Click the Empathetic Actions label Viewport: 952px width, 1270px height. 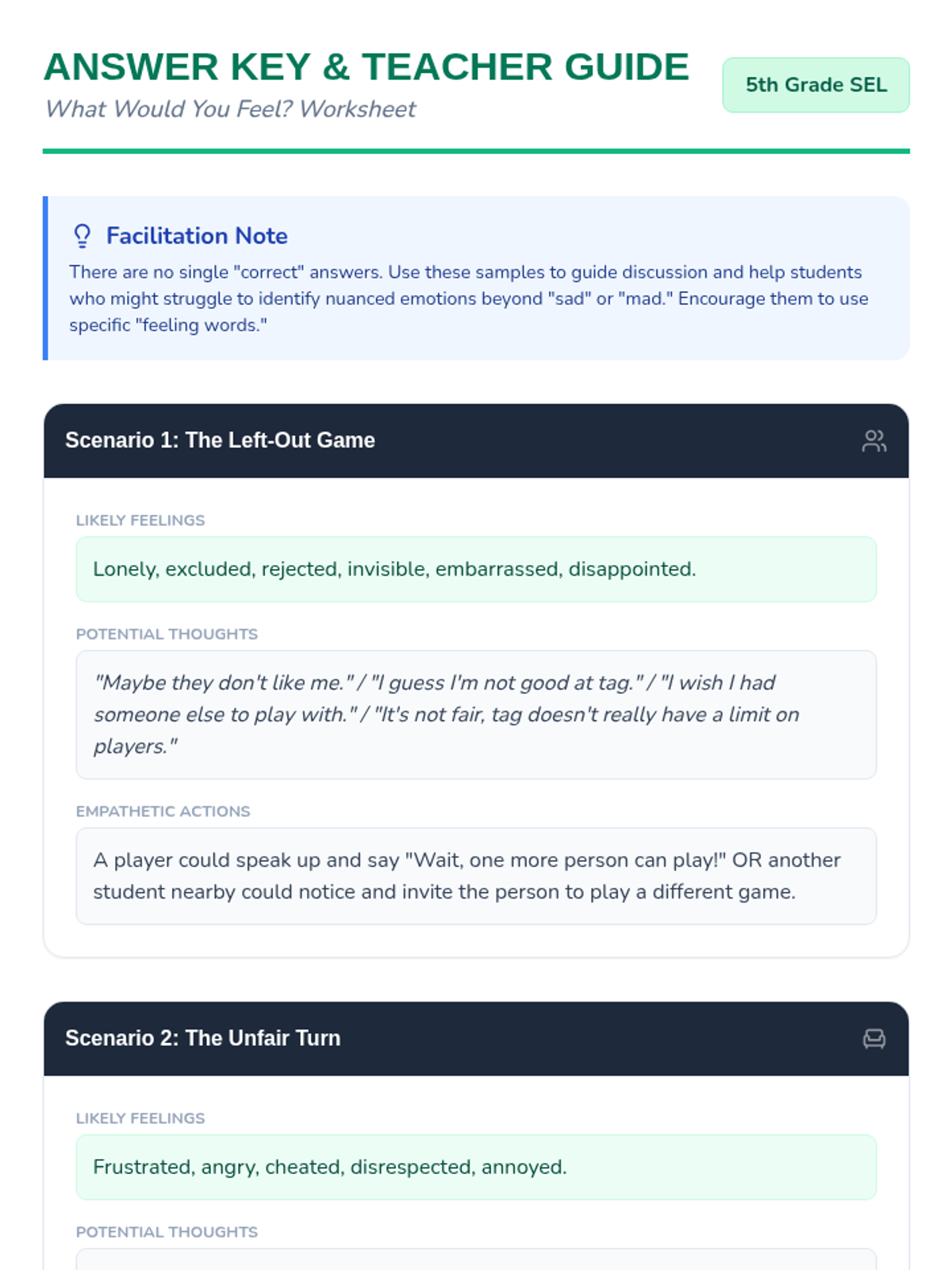(x=163, y=811)
